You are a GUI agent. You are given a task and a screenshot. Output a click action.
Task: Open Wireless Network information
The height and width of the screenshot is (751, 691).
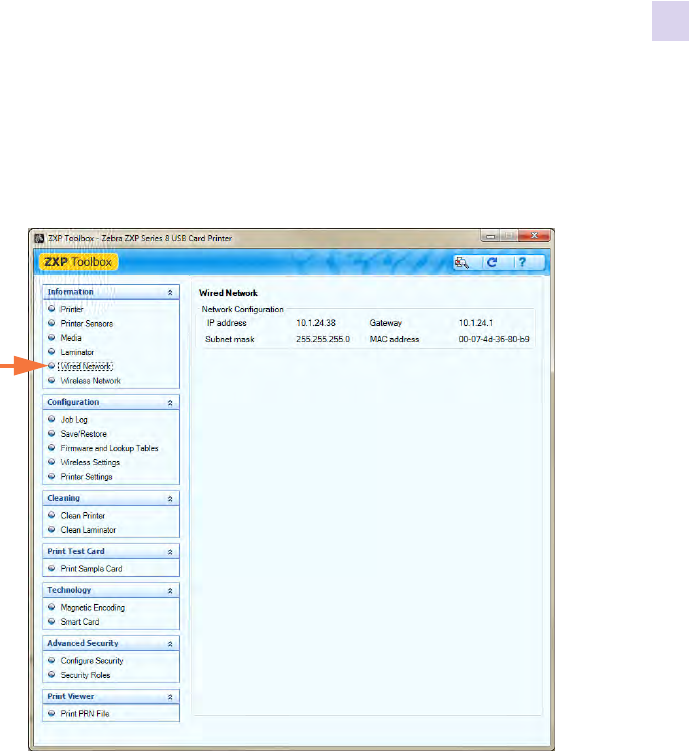click(x=91, y=381)
